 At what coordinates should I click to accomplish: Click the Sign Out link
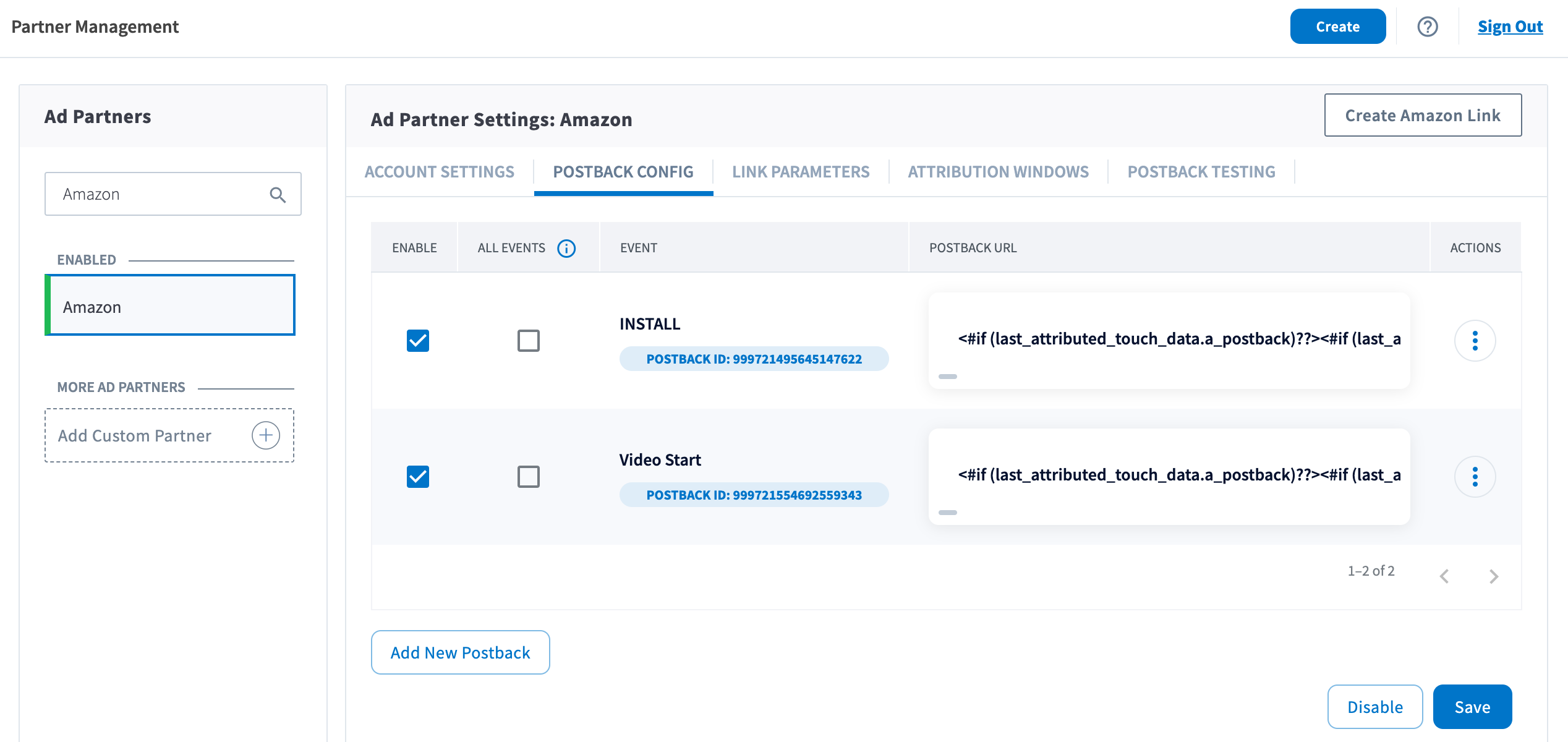(1510, 27)
